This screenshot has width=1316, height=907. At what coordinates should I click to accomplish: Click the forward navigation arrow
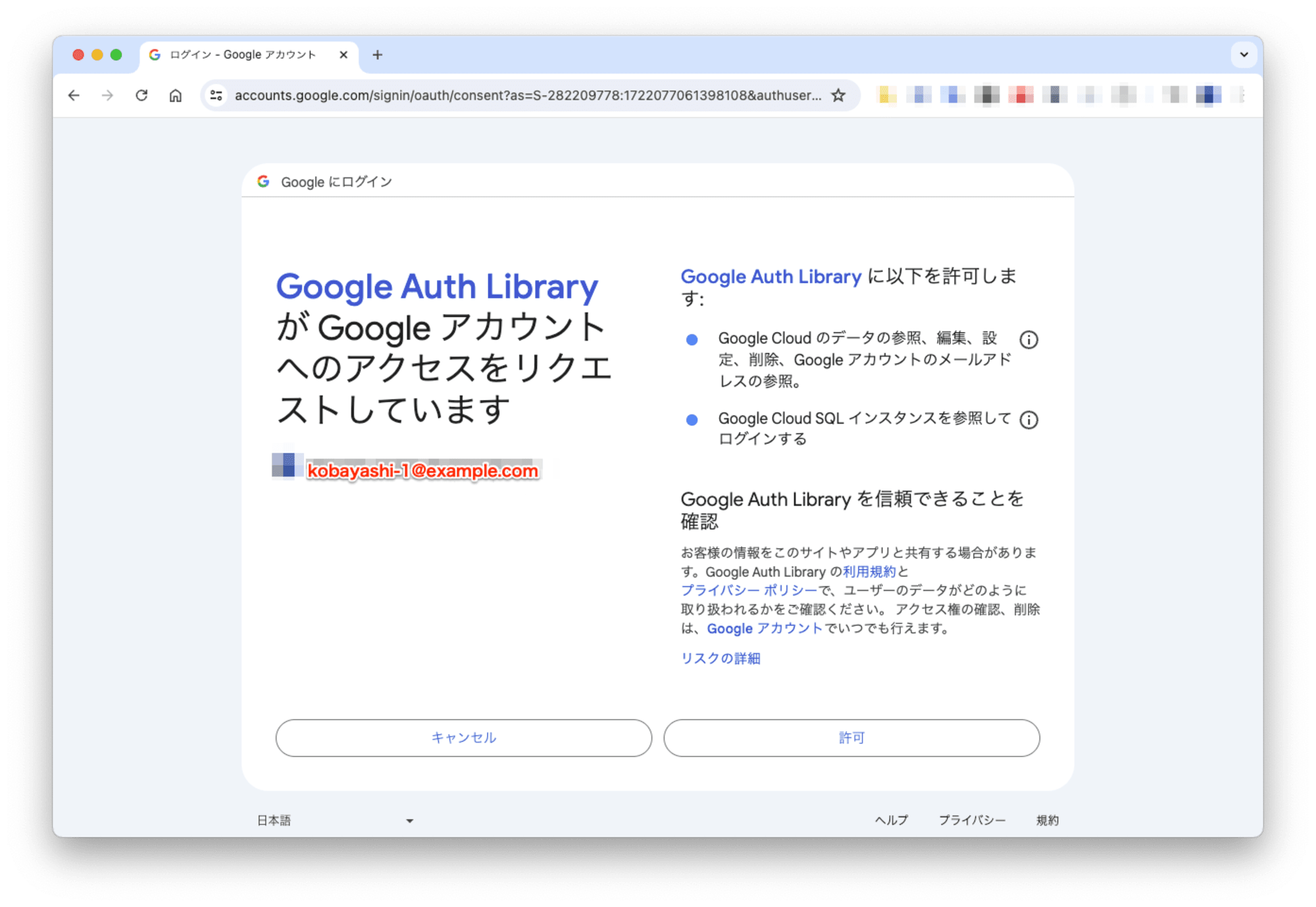click(107, 95)
